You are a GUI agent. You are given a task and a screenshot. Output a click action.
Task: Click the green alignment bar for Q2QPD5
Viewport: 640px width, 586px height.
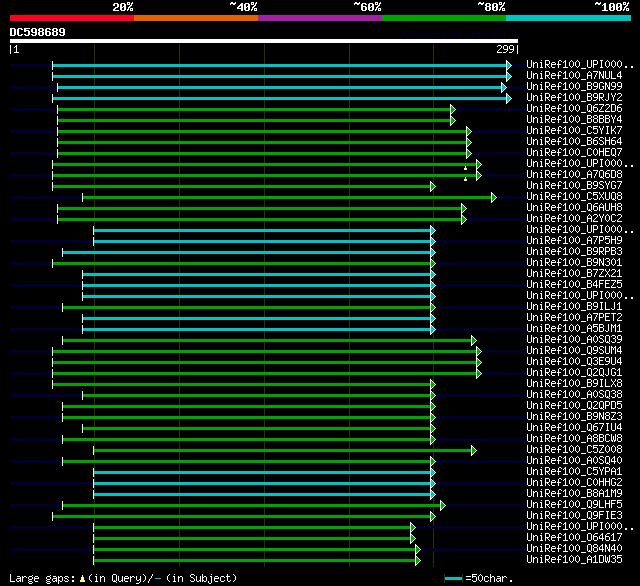click(247, 407)
